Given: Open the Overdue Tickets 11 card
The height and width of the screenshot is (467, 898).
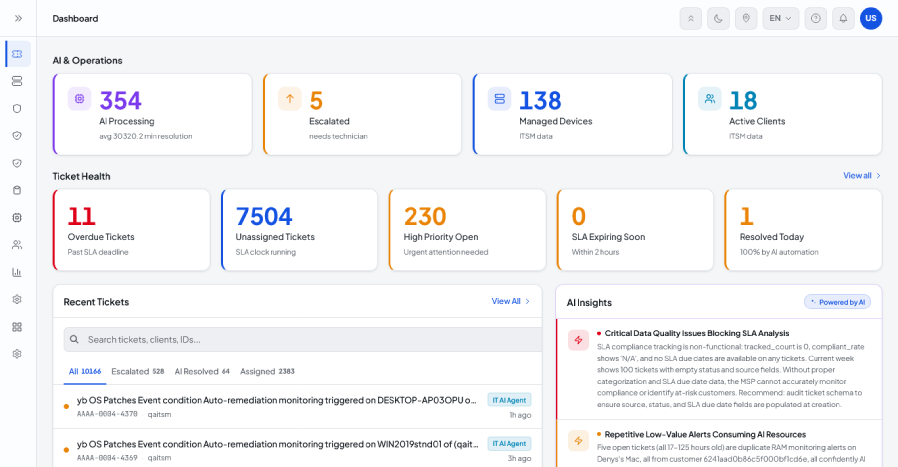Looking at the screenshot, I should tap(131, 230).
